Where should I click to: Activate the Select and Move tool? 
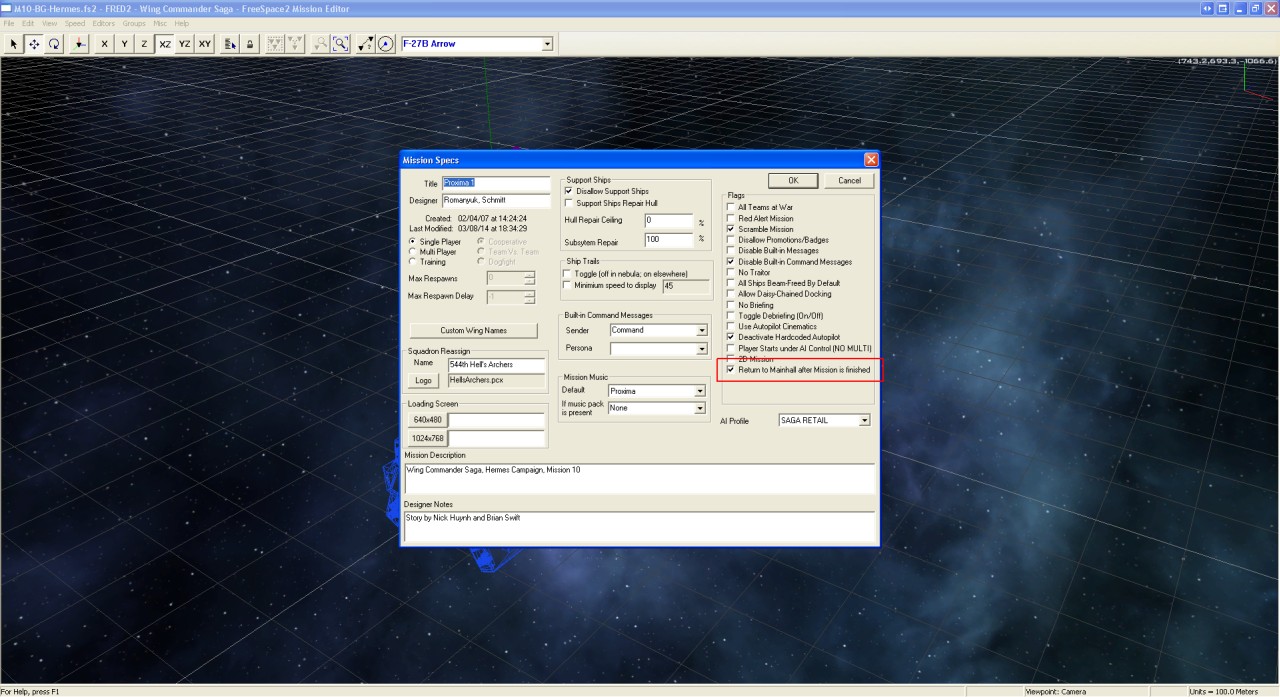34,44
